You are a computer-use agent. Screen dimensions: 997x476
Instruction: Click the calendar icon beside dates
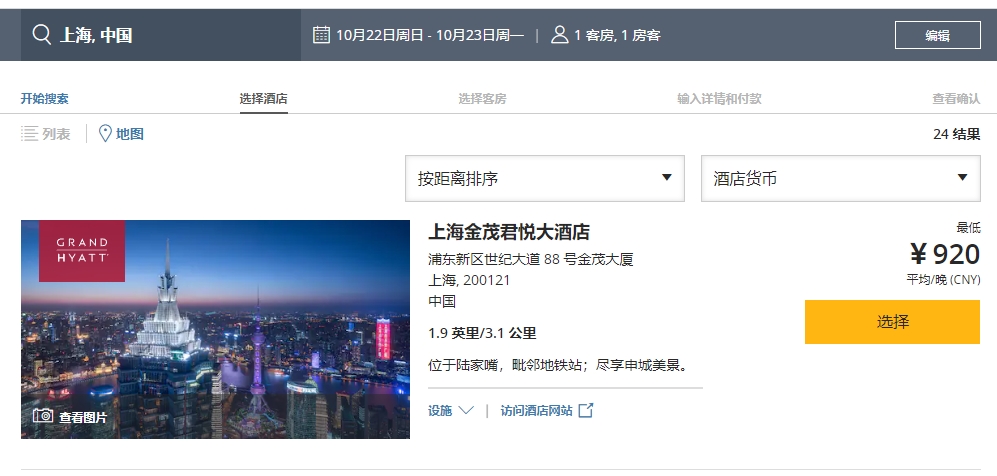tap(321, 34)
